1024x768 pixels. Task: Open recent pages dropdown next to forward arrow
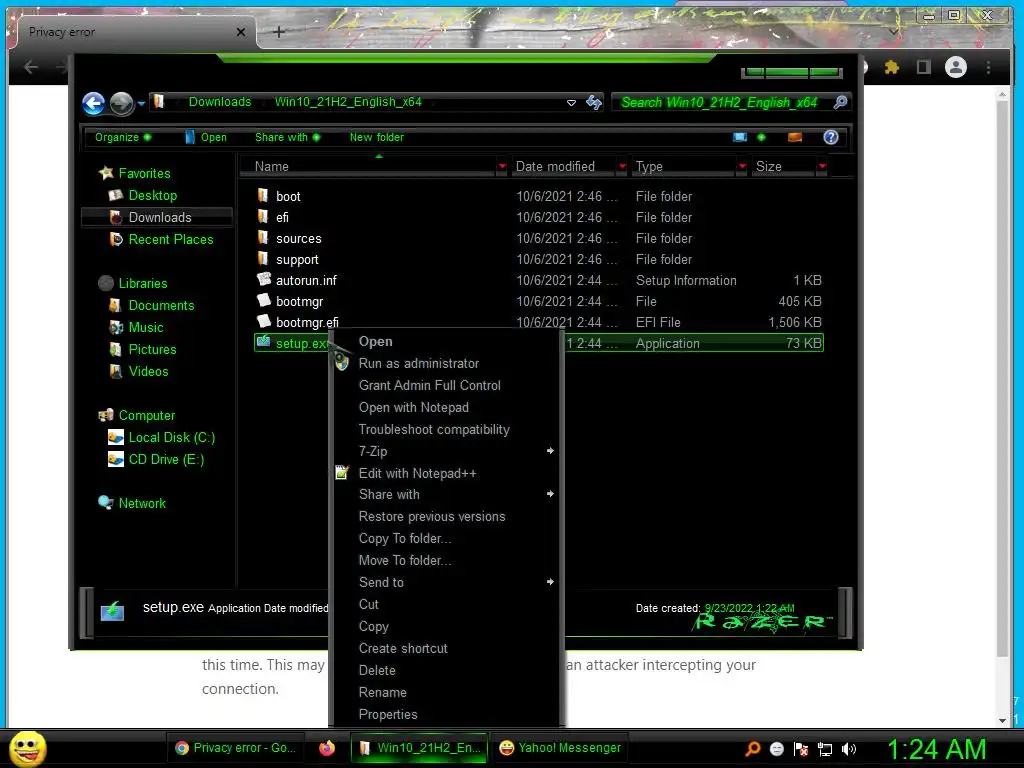coord(141,103)
